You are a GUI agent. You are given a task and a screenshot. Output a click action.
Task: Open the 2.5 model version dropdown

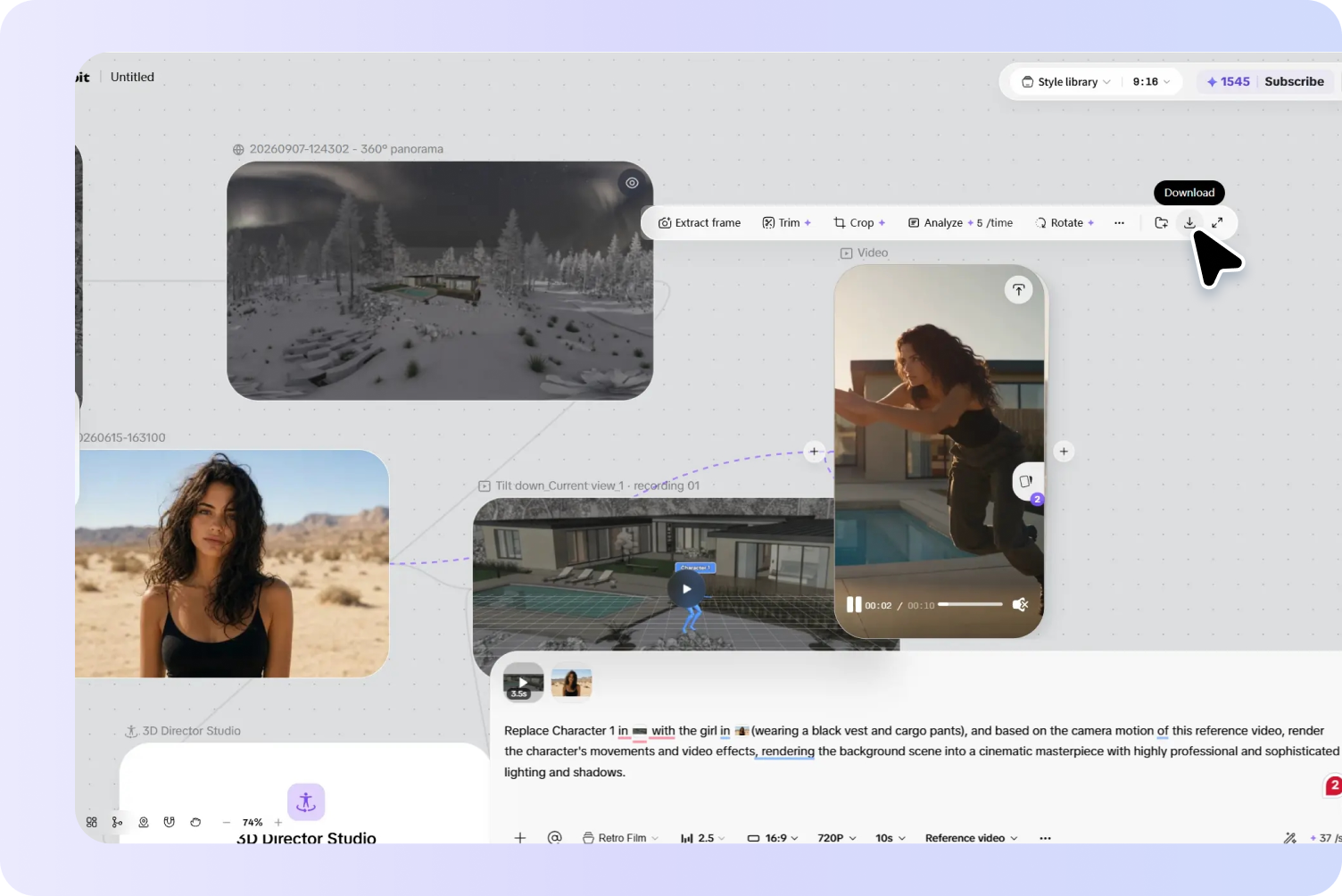[703, 838]
